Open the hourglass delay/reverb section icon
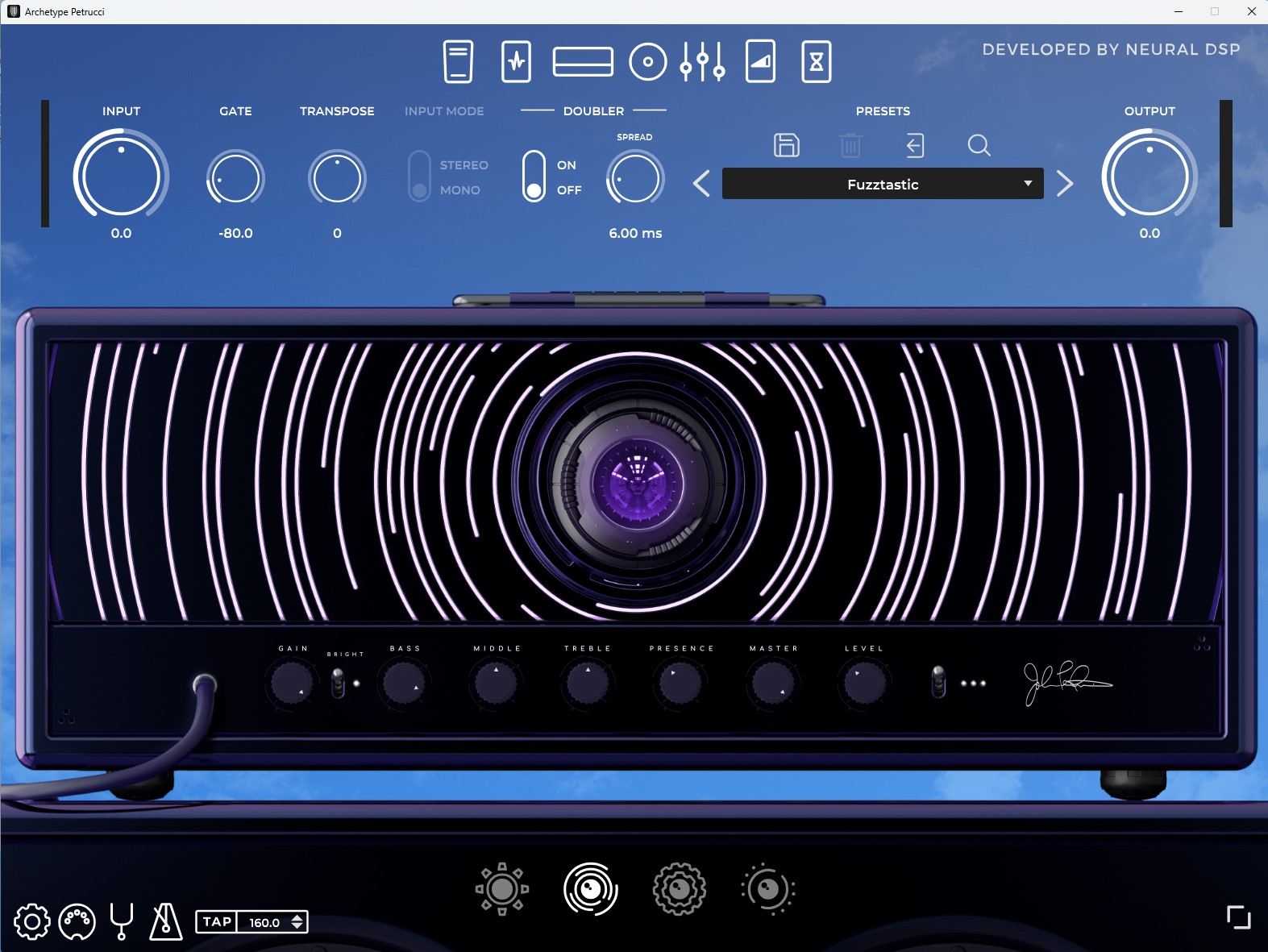Viewport: 1268px width, 952px height. pos(817,61)
